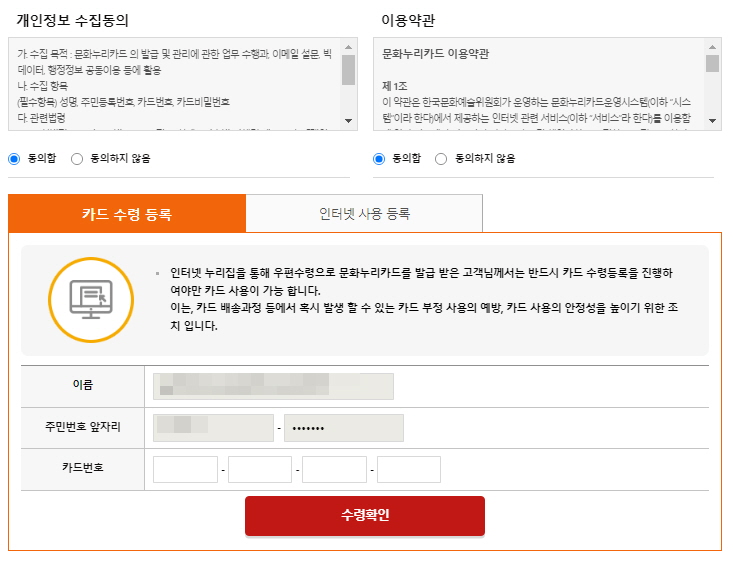Click the second 카드번호 input box
733x561 pixels.
260,469
